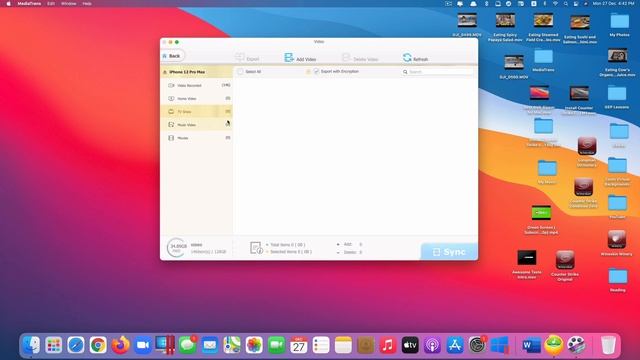Screen dimensions: 640x360
Task: Select the MediaTrans folder on desktop
Action: 543,60
